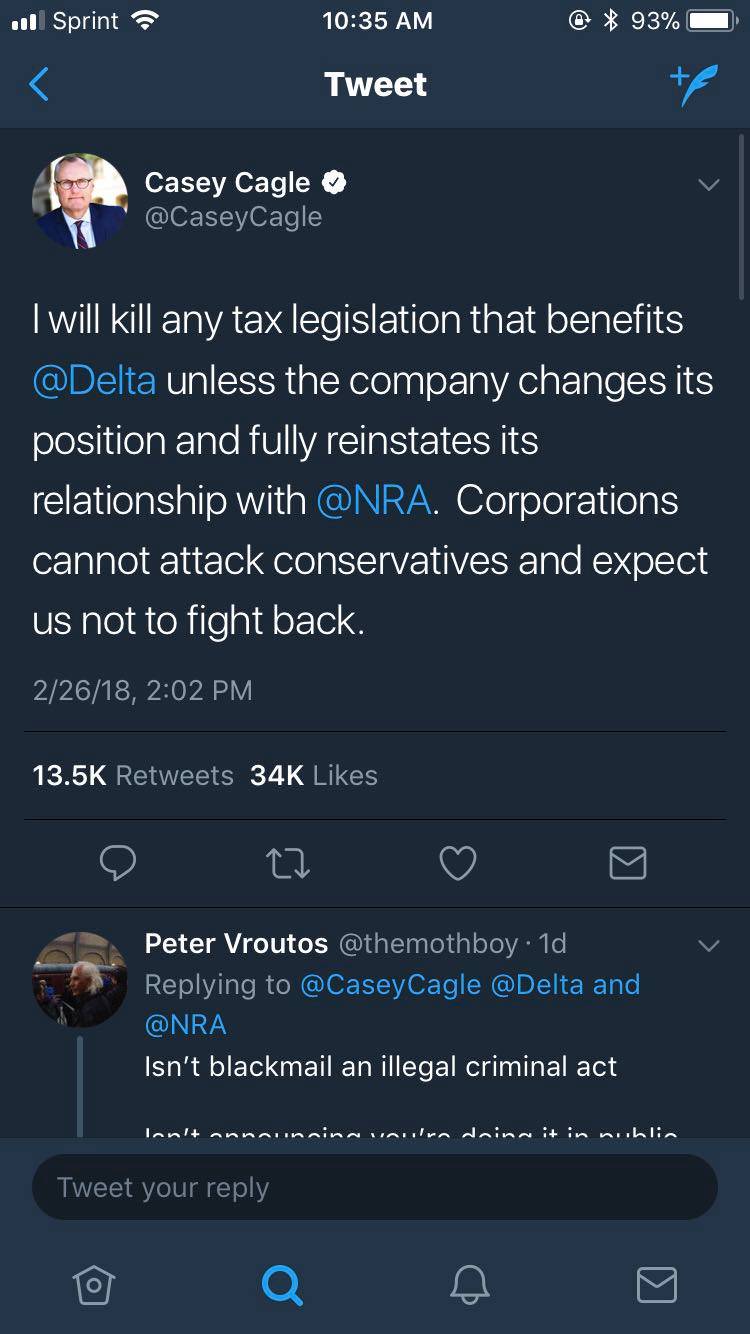750x1334 pixels.
Task: Open the Messages envelope icon
Action: tap(657, 1286)
